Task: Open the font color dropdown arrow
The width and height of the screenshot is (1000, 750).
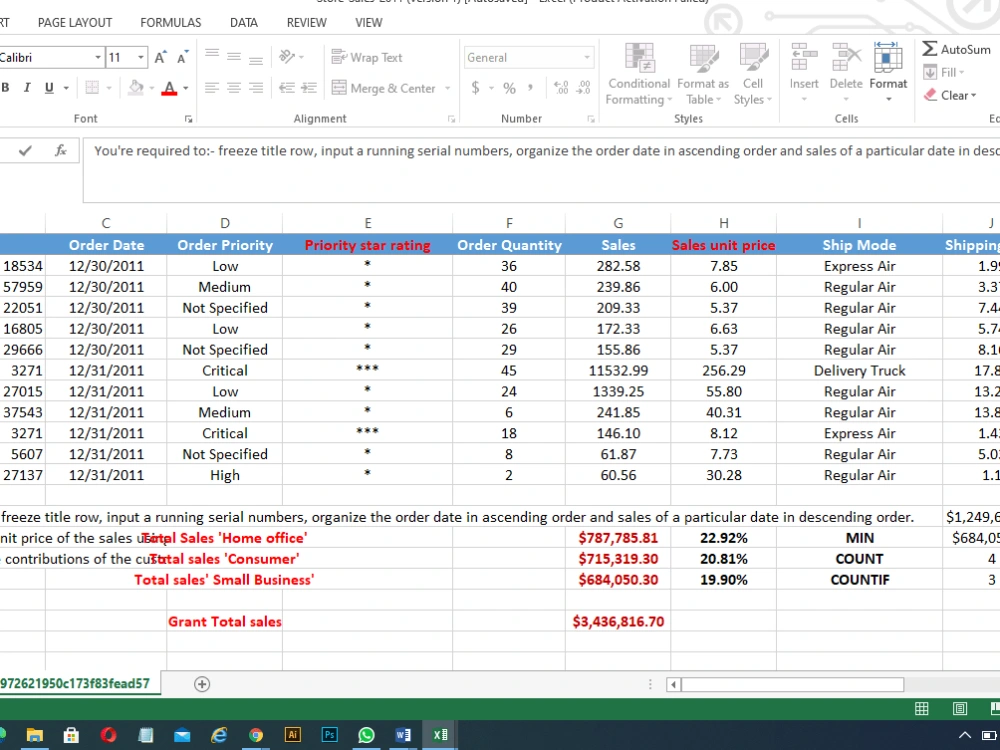Action: click(186, 88)
